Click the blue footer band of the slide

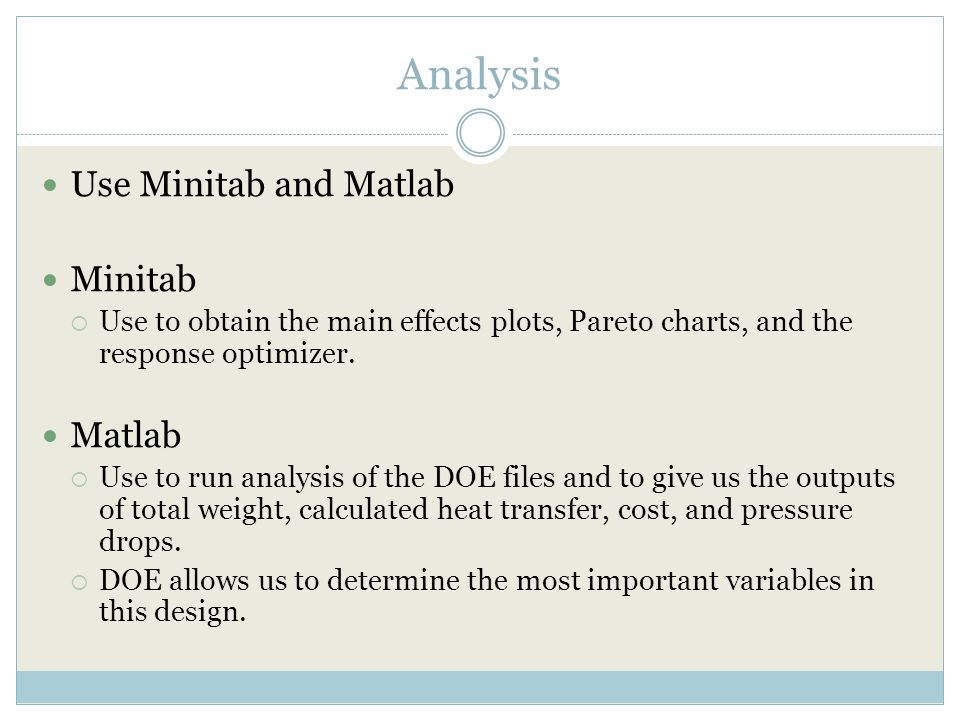coord(480,688)
